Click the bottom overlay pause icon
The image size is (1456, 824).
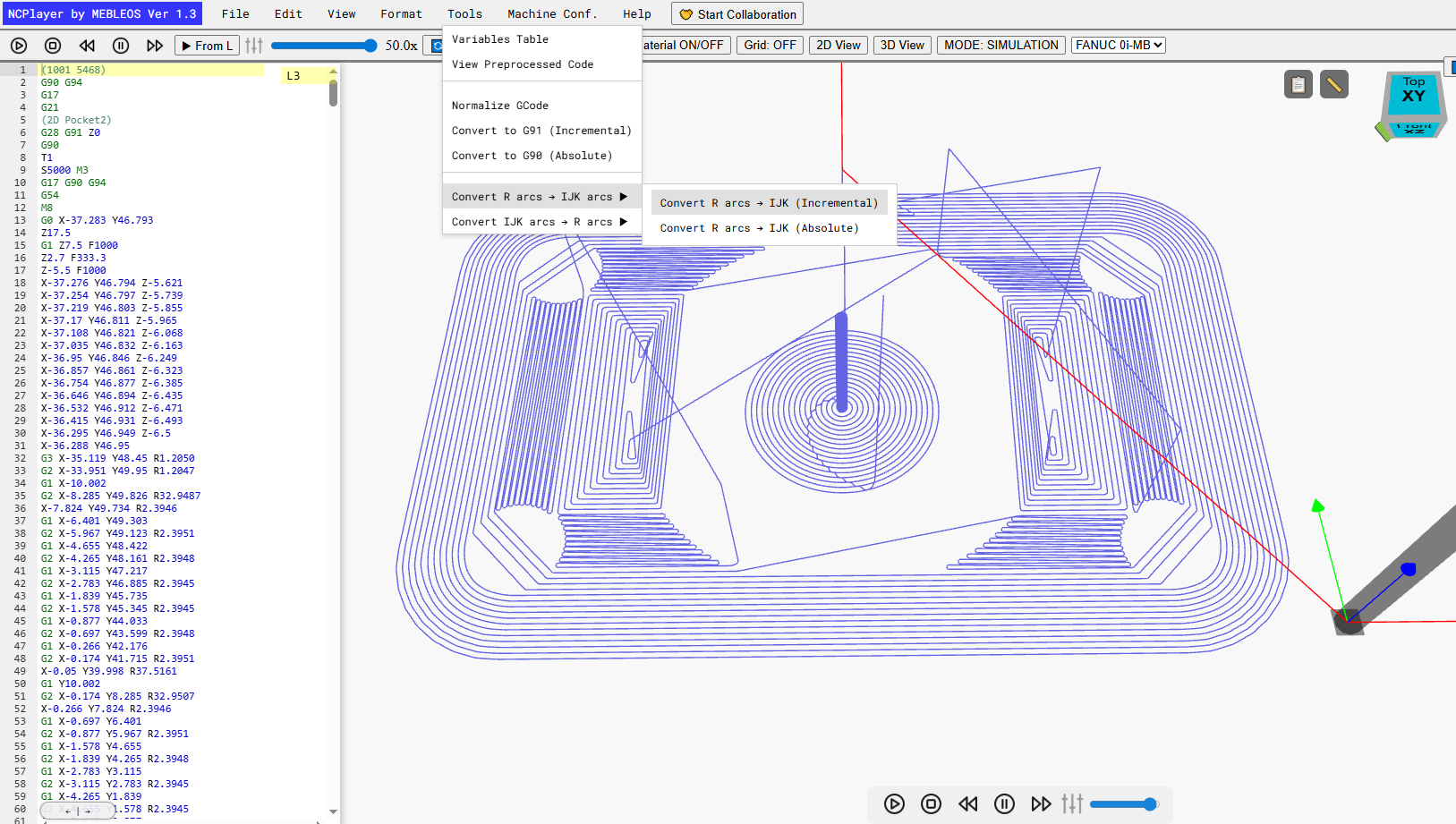[1004, 803]
